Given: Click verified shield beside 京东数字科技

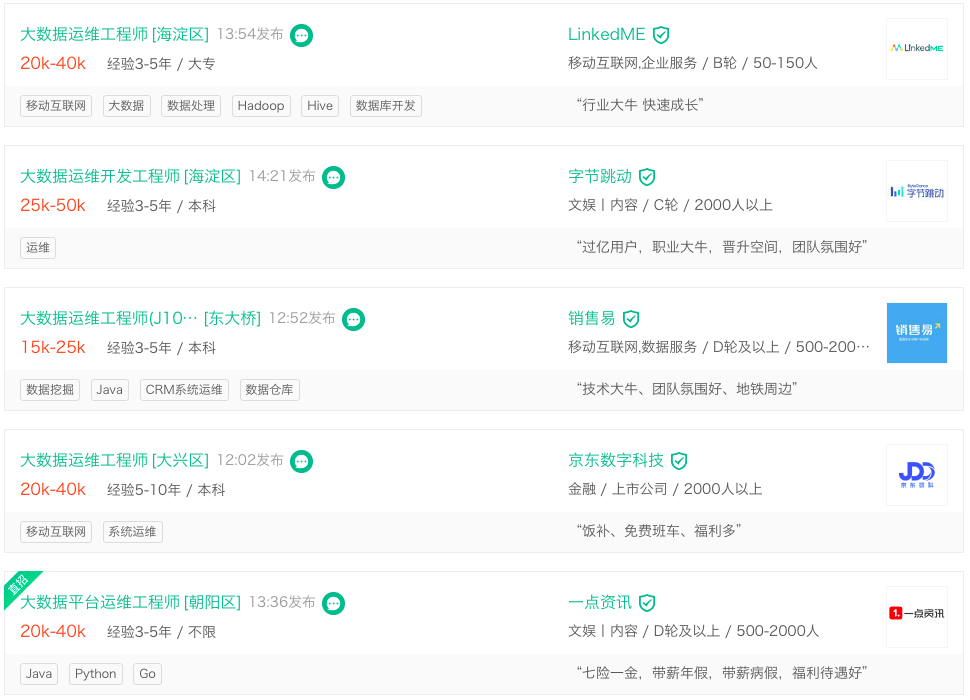Looking at the screenshot, I should click(679, 461).
